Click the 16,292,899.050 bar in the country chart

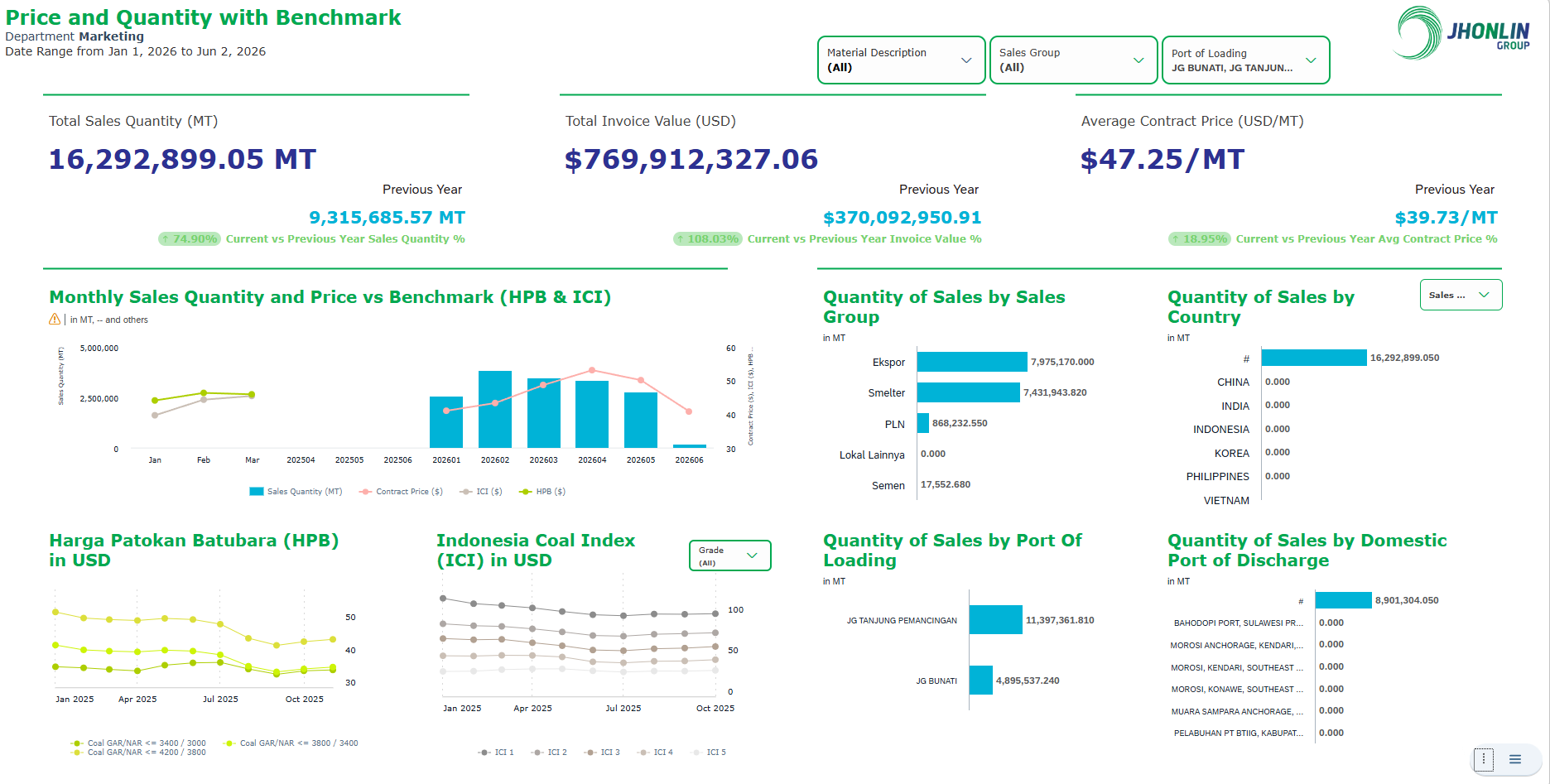click(x=1314, y=358)
